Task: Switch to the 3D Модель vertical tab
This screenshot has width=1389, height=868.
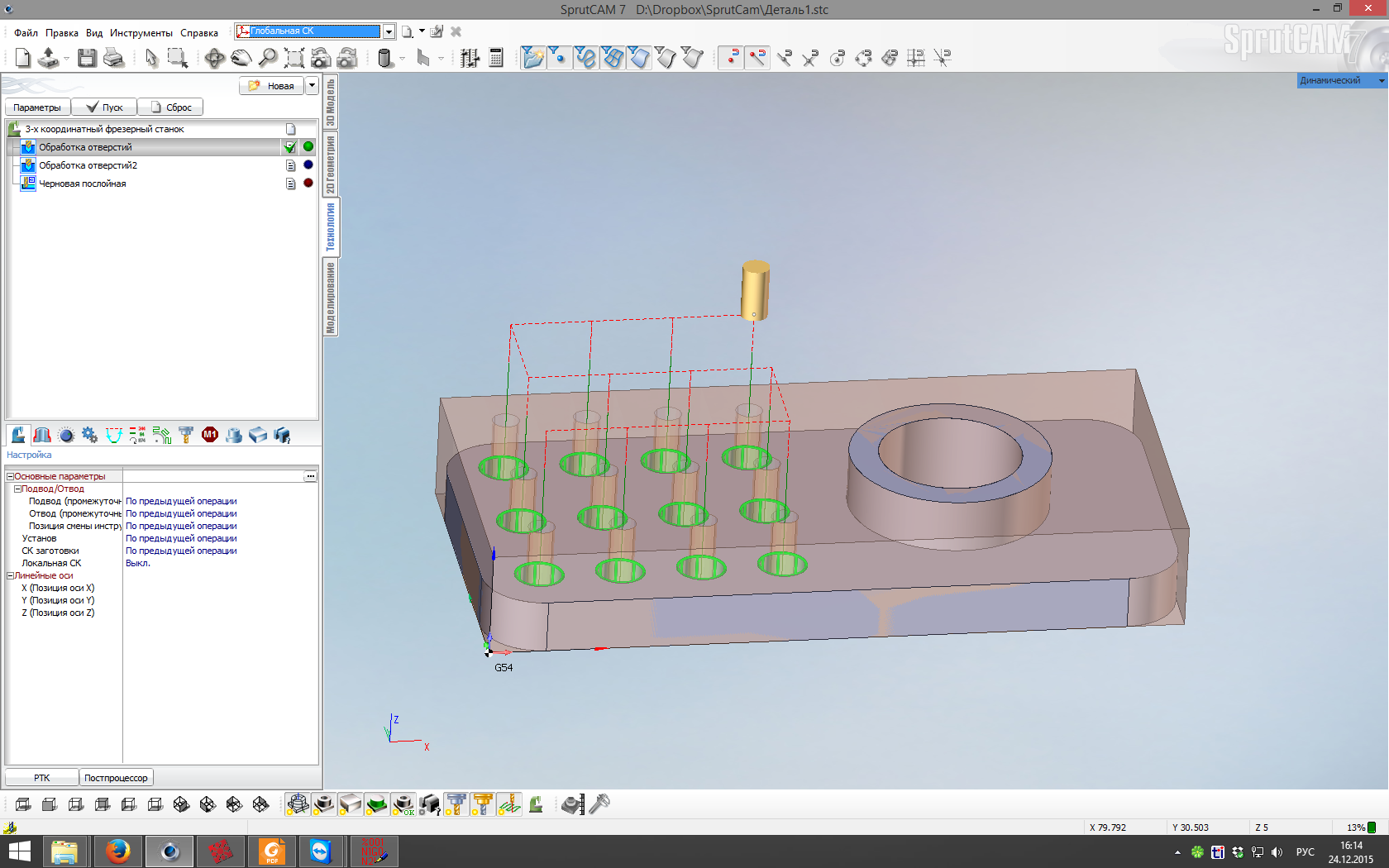Action: click(331, 102)
